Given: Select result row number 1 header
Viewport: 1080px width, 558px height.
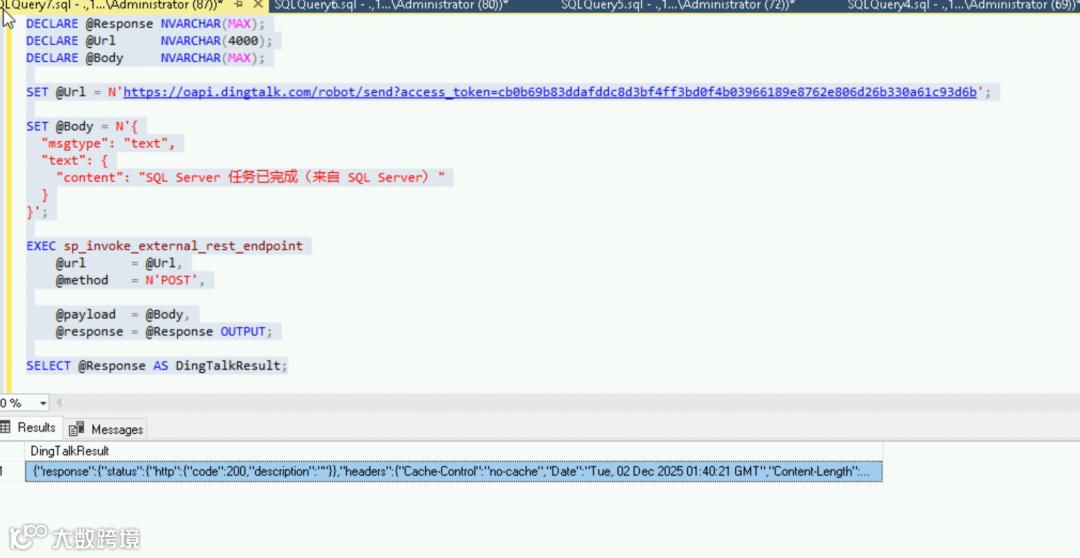Looking at the screenshot, I should [12, 472].
